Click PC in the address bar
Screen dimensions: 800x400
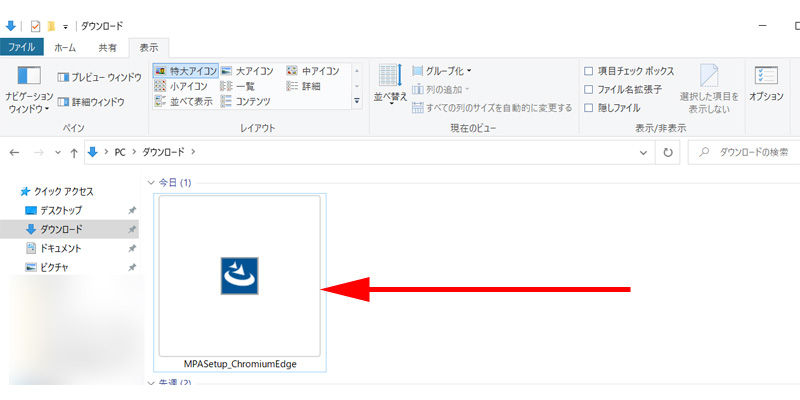coord(120,152)
